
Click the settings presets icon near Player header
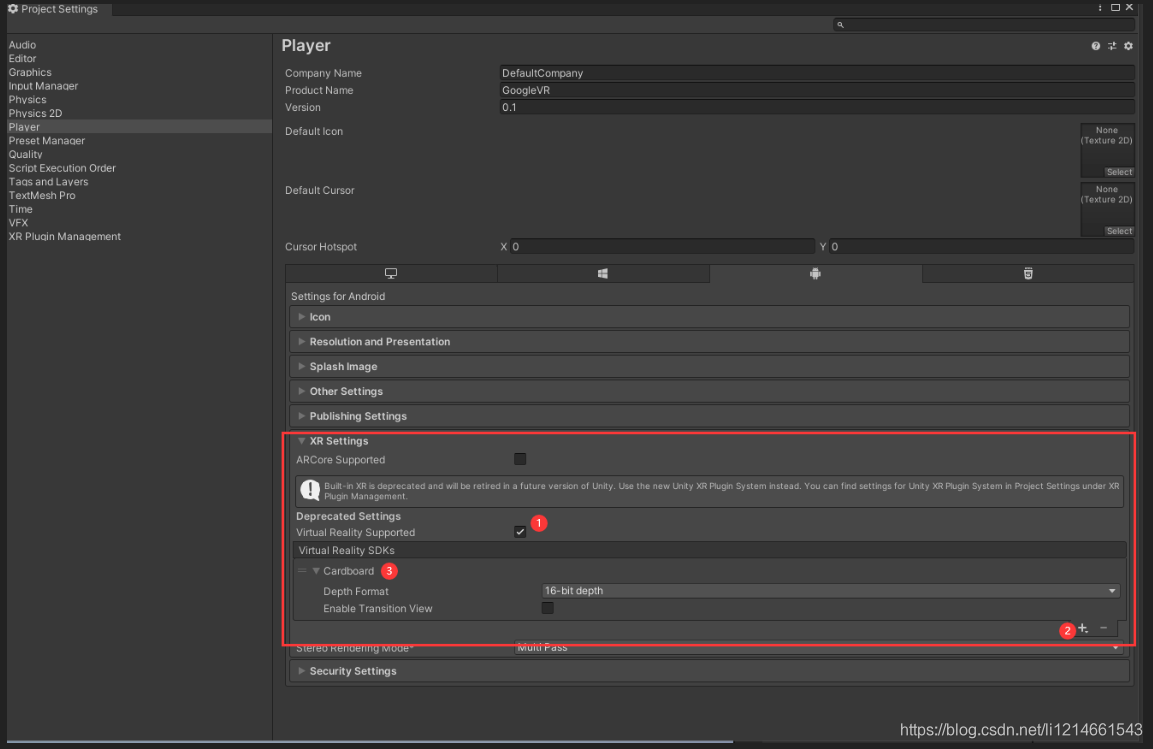tap(1111, 45)
